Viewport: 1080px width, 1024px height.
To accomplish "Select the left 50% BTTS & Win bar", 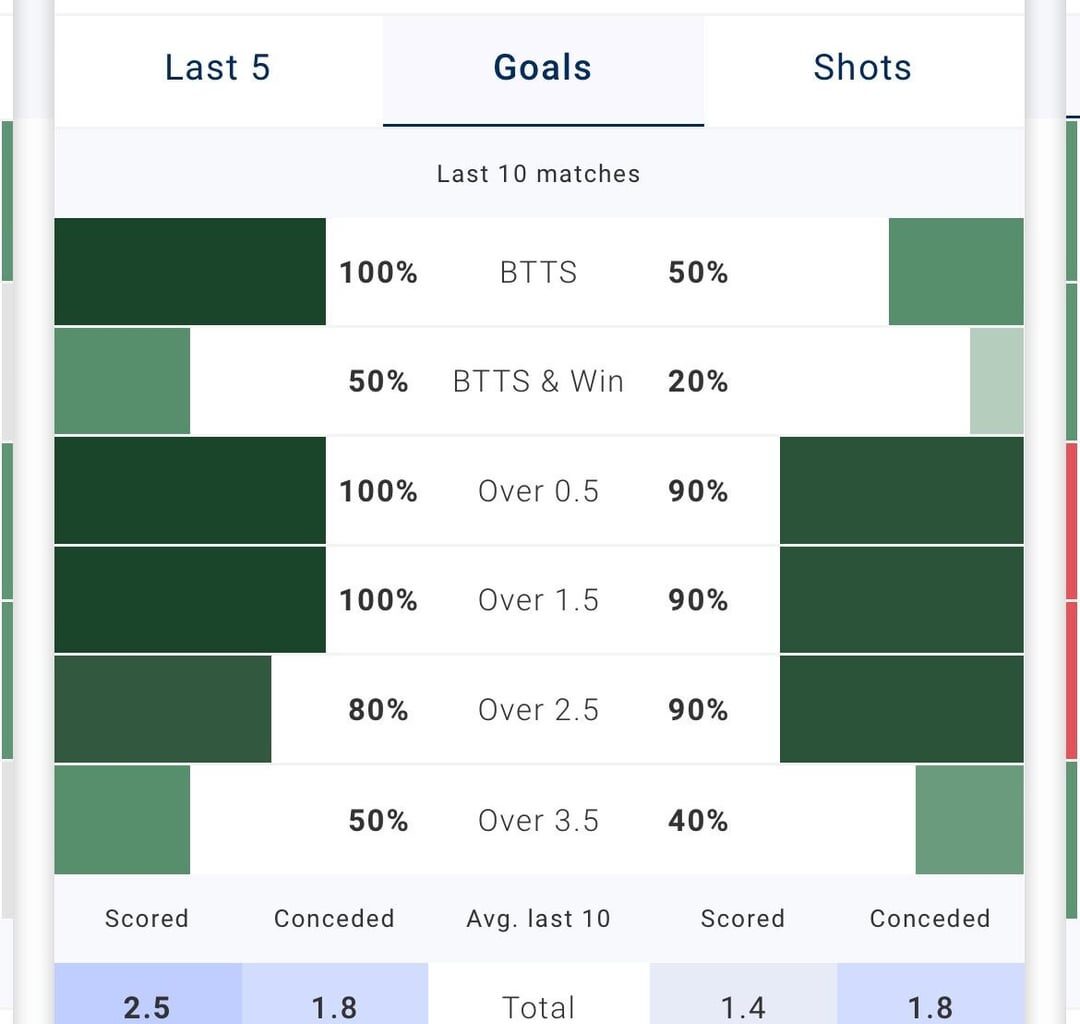I will pos(122,381).
